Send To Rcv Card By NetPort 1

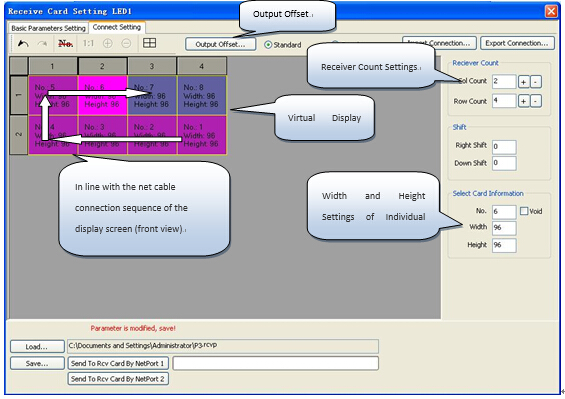(118, 363)
